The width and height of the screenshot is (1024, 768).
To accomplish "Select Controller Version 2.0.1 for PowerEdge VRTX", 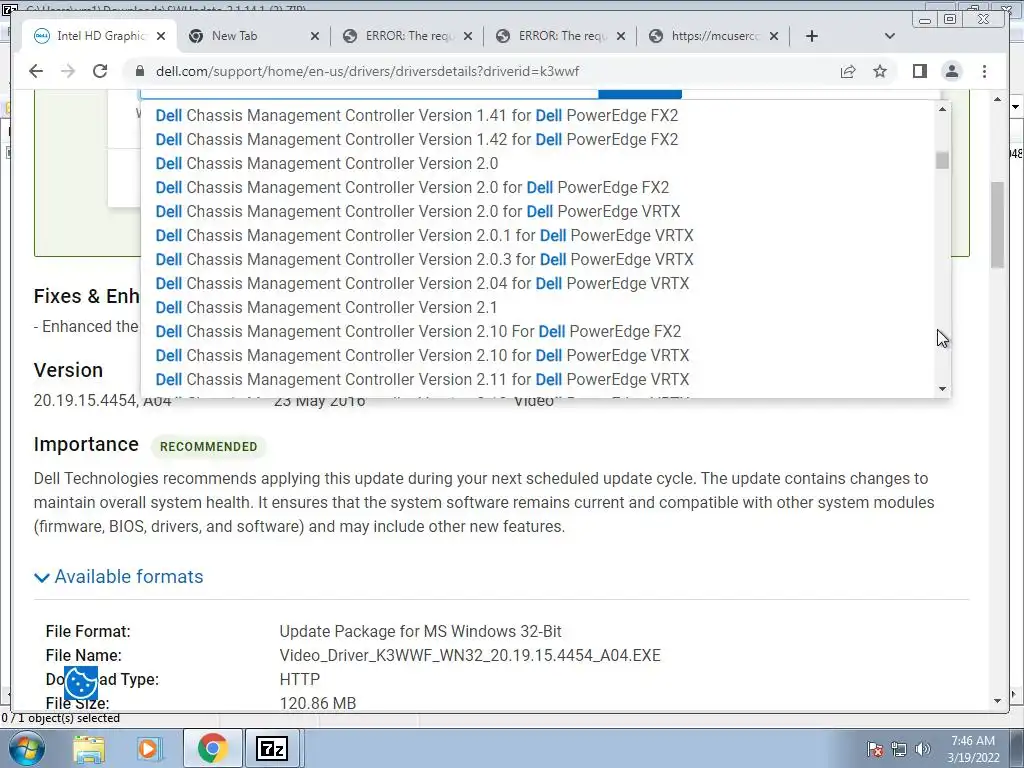I will 424,236.
